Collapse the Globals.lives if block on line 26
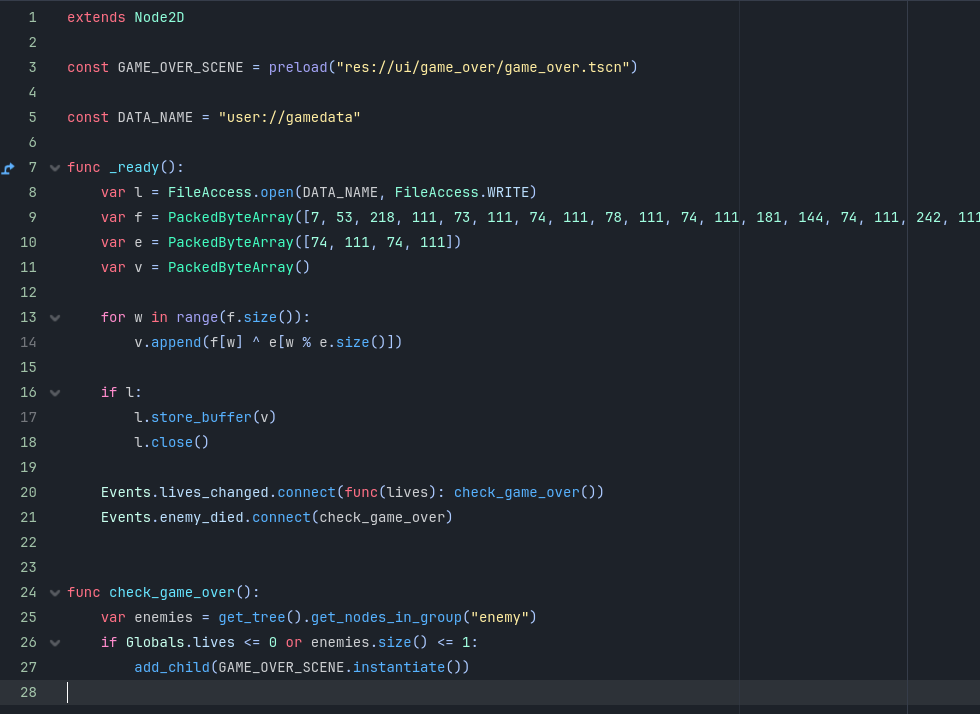980x714 pixels. [55, 643]
